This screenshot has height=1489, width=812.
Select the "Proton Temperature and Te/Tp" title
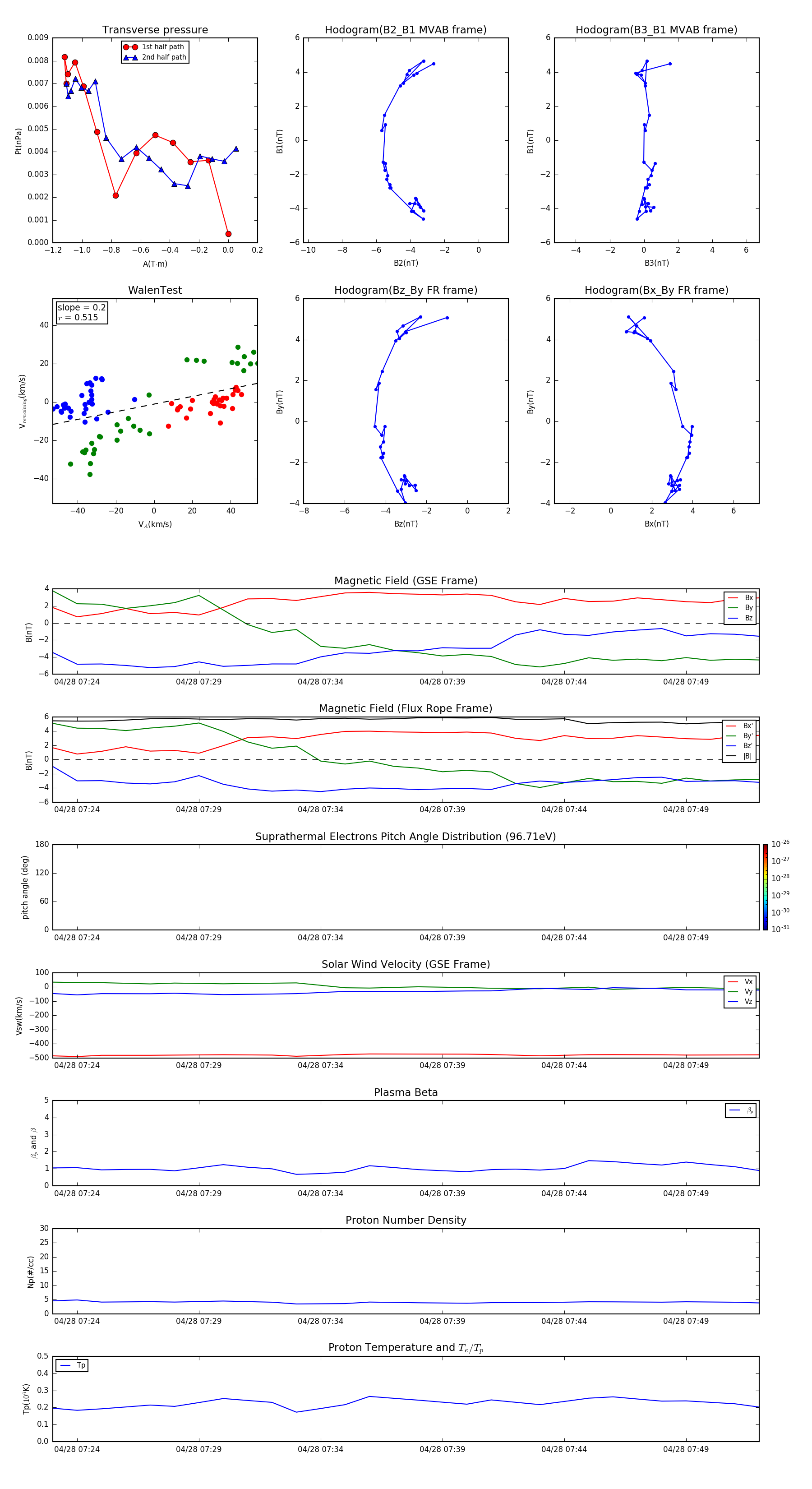click(x=406, y=1348)
